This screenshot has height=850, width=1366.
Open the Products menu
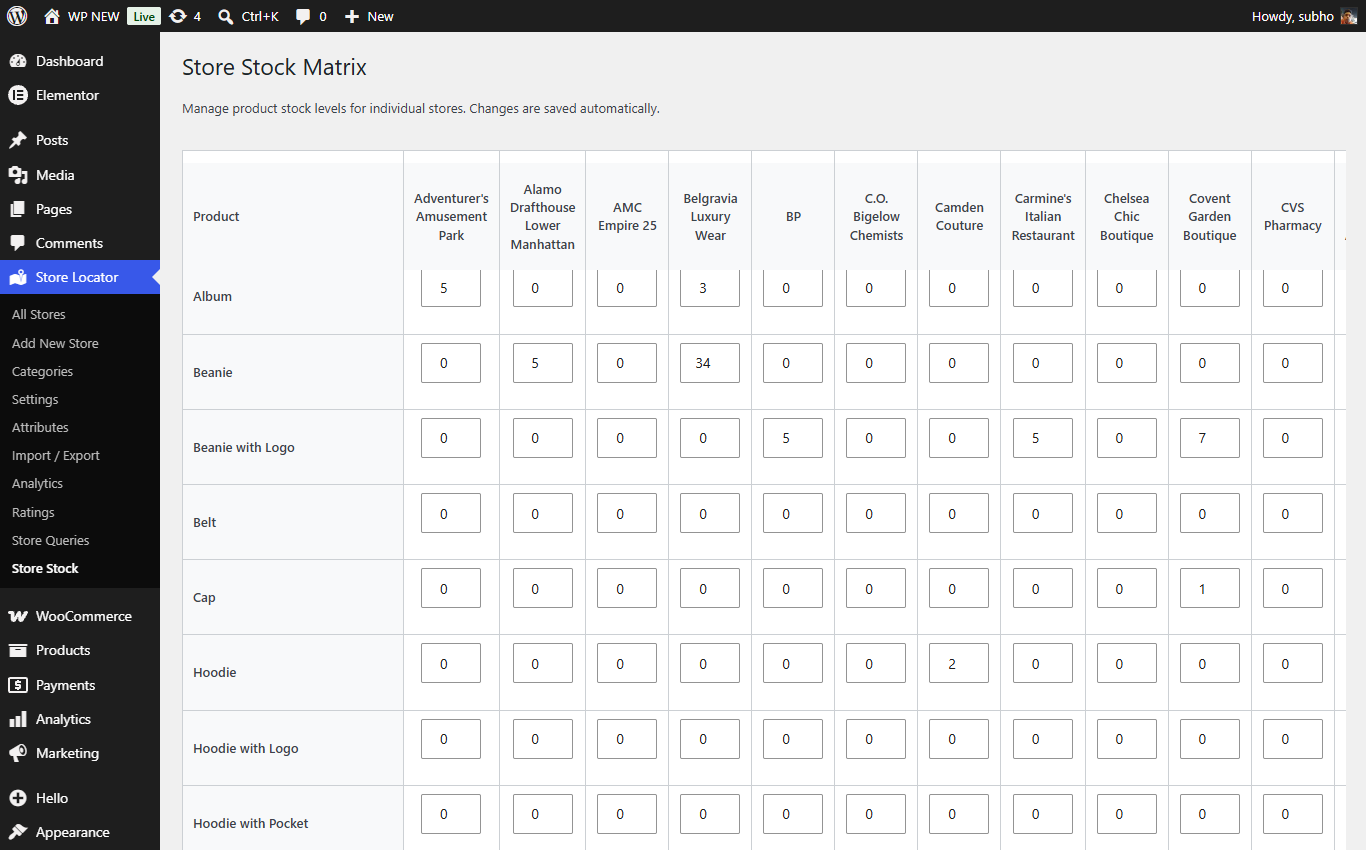tap(80, 650)
